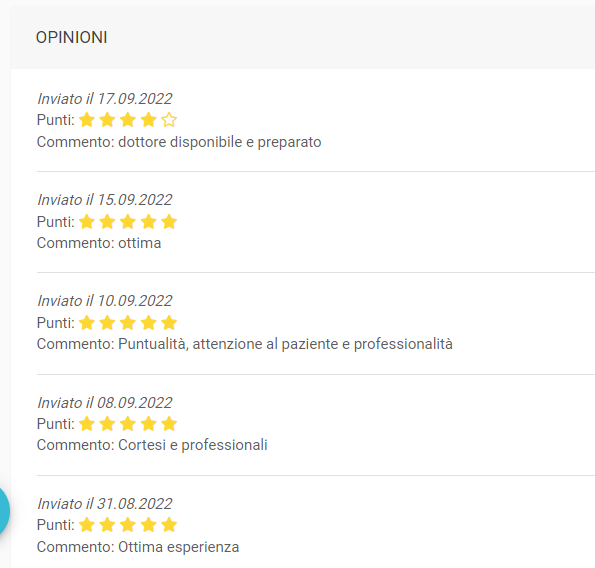Click comment 'Ottima esperienza'

tap(179, 547)
